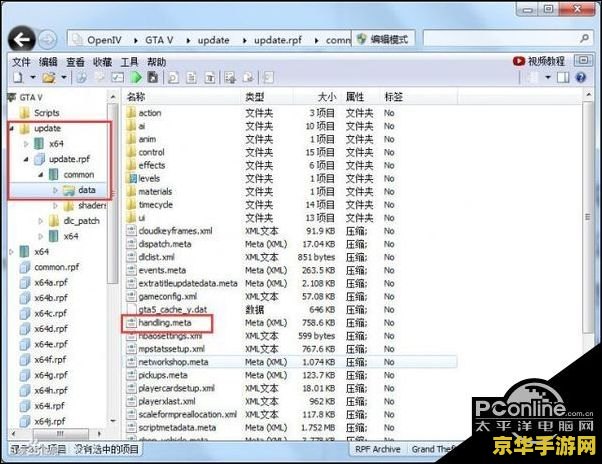602x464 pixels.
Task: Click the OpenIV breadcrumb segment
Action: [x=104, y=40]
